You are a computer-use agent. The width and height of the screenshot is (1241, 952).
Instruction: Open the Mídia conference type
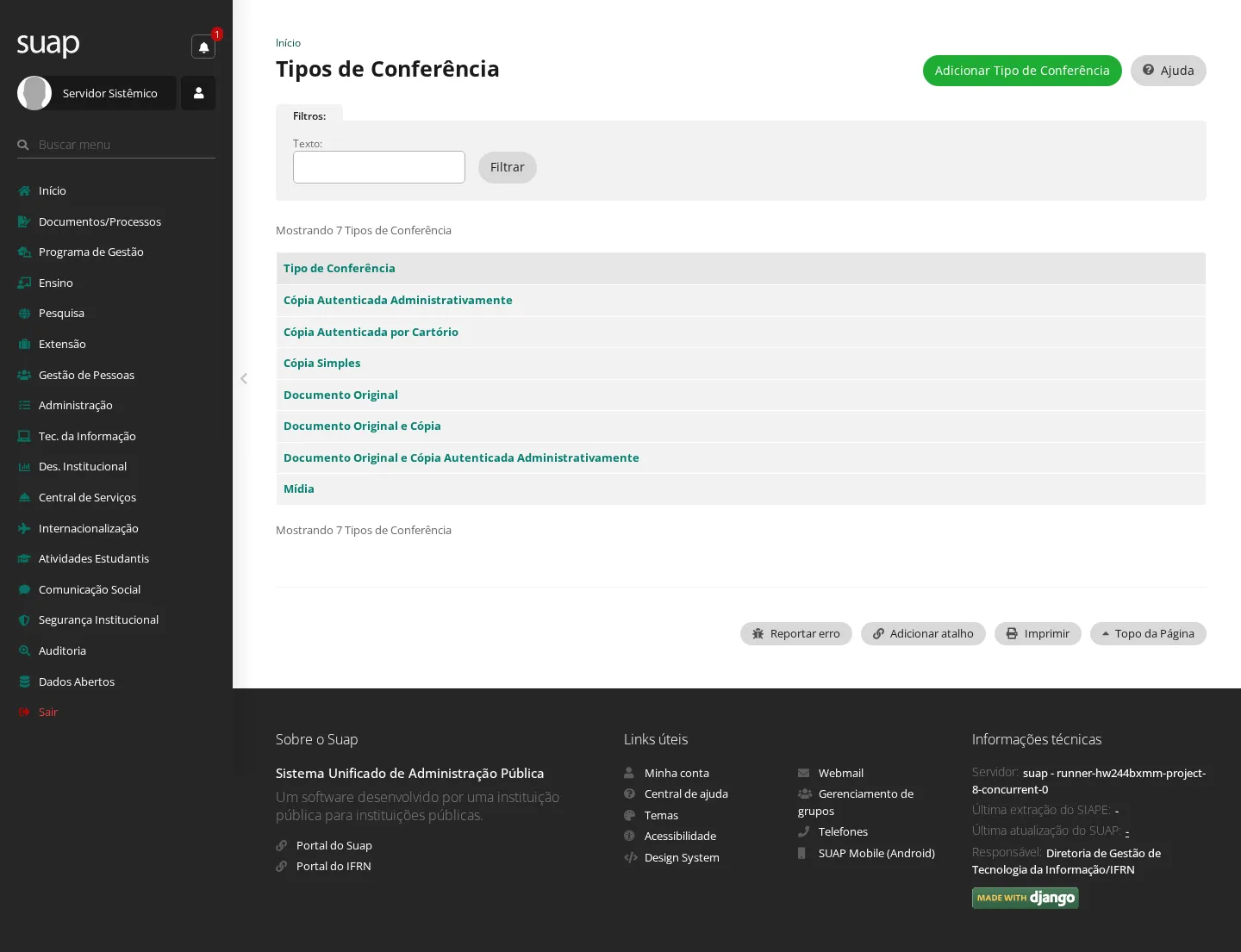coord(299,489)
